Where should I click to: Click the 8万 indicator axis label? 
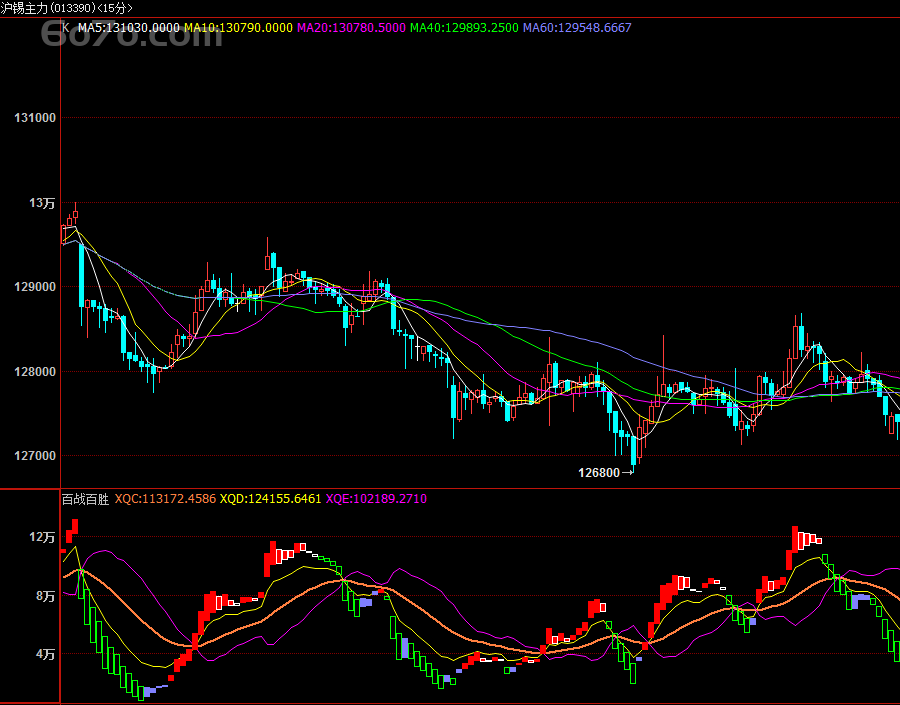tap(45, 596)
